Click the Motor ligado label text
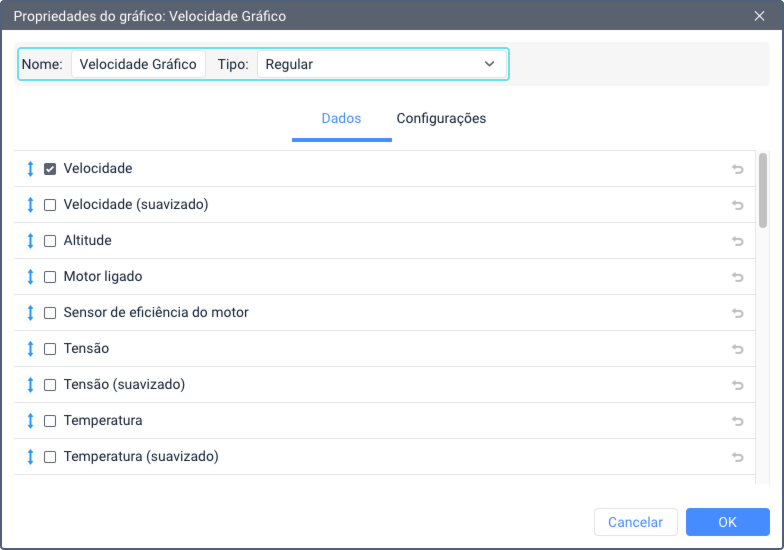The image size is (784, 550). tap(103, 276)
